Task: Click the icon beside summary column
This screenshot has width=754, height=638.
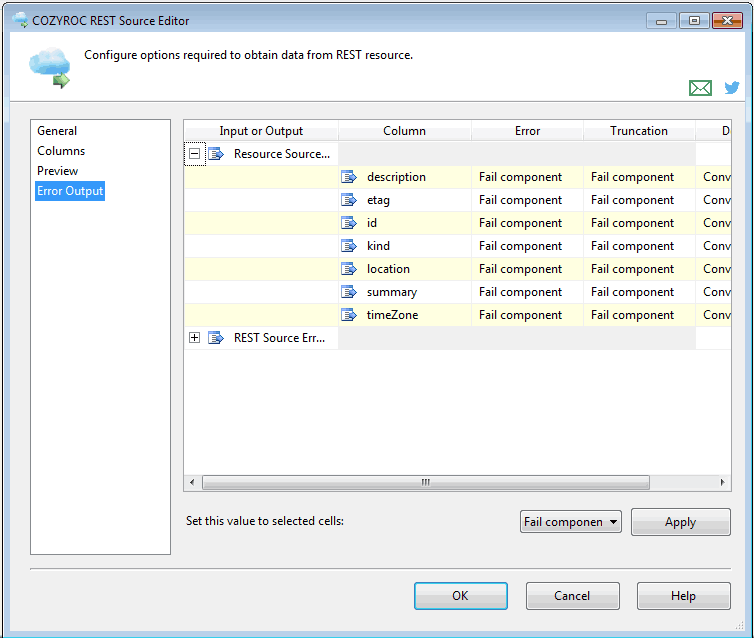Action: (349, 292)
